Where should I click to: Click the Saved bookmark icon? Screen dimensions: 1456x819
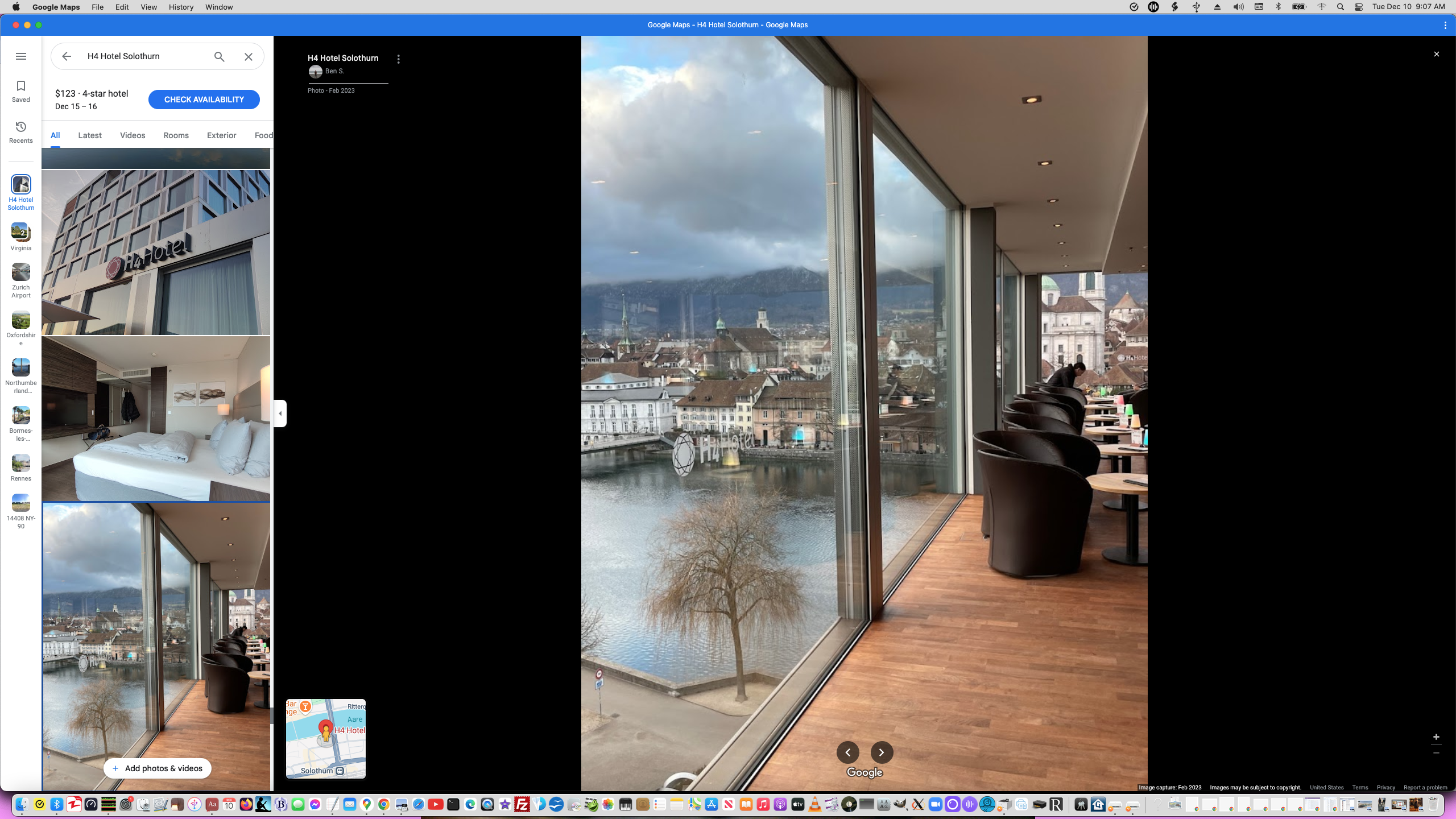21,86
